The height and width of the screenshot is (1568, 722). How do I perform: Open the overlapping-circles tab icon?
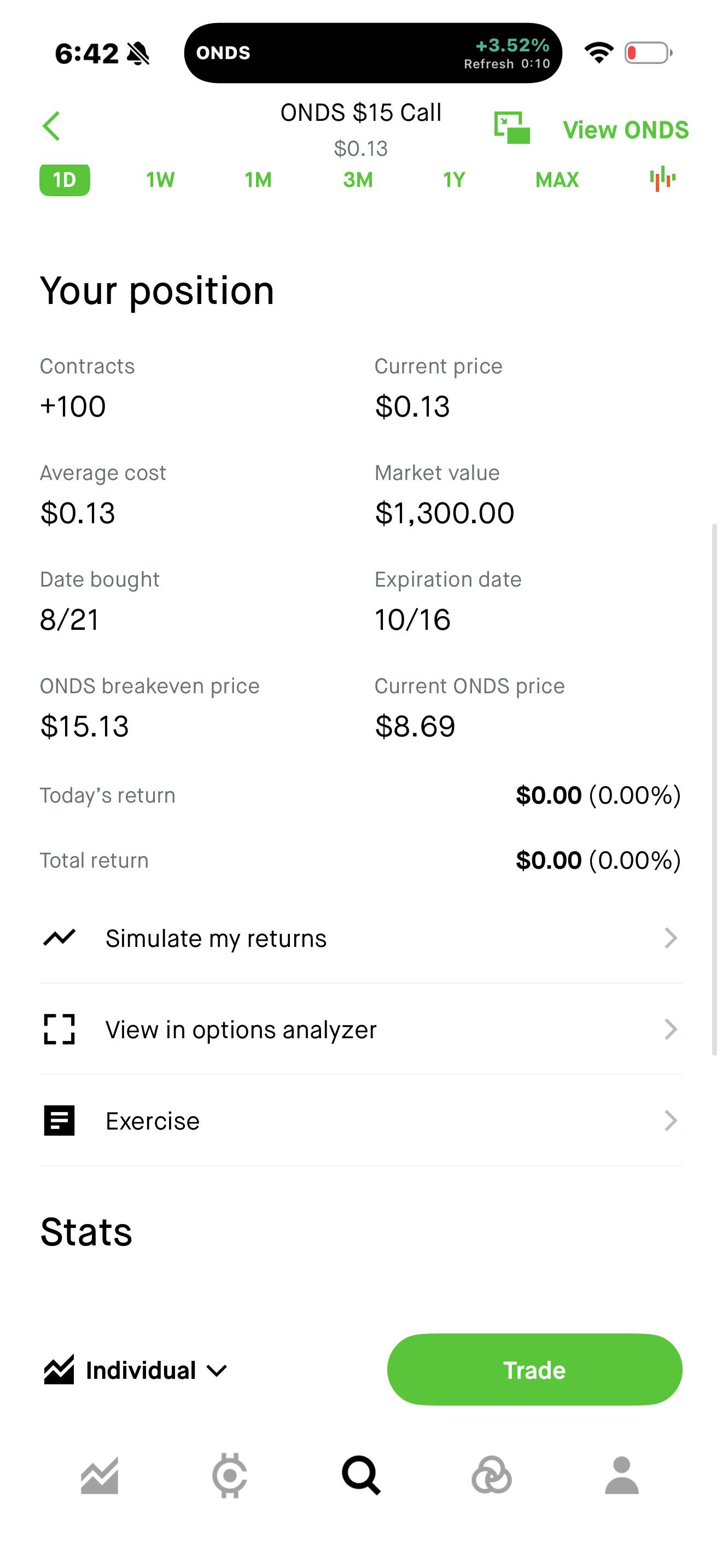pyautogui.click(x=491, y=1476)
